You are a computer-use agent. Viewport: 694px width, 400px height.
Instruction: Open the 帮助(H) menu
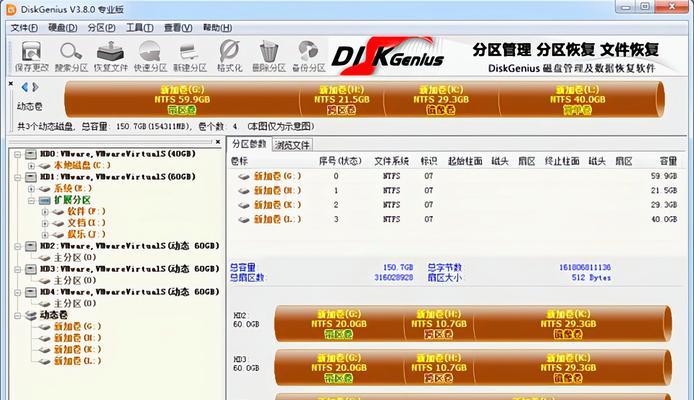point(217,28)
